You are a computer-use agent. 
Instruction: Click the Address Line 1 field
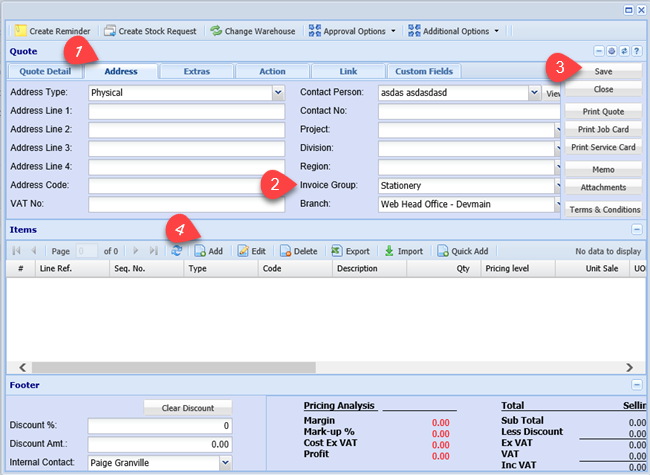tap(186, 111)
